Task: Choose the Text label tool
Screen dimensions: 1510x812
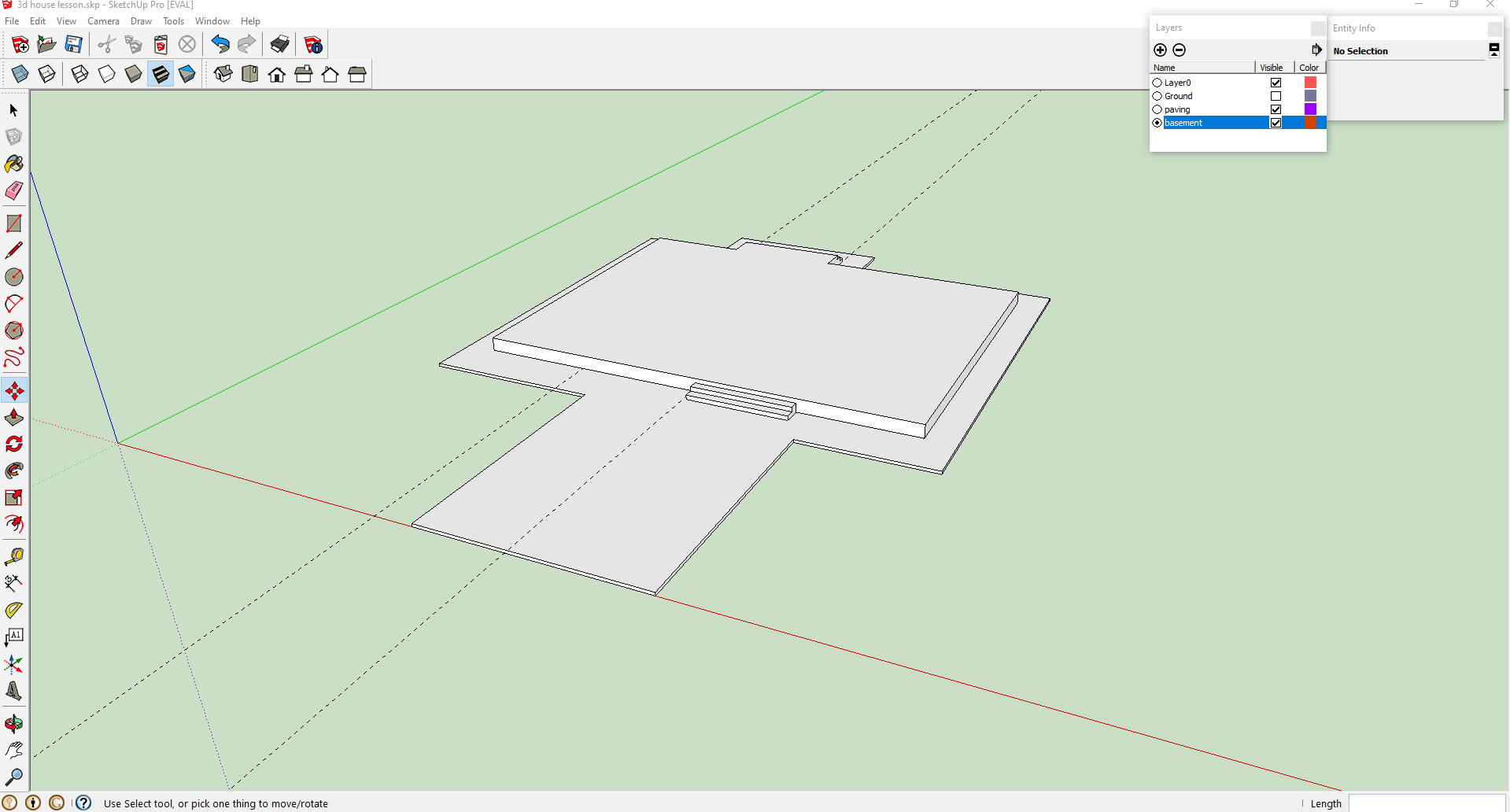Action: (x=13, y=637)
